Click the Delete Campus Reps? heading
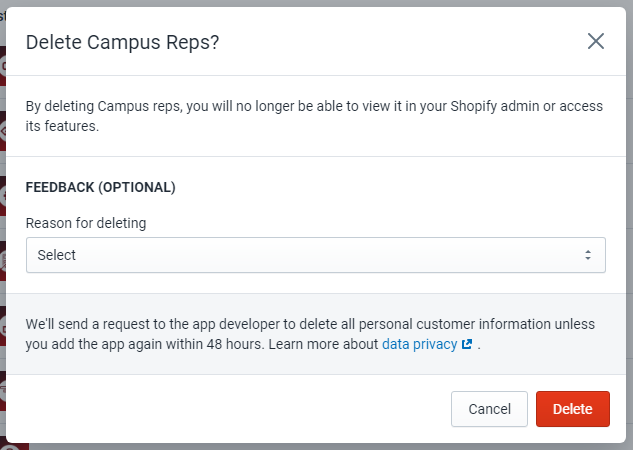Image resolution: width=633 pixels, height=450 pixels. [122, 42]
